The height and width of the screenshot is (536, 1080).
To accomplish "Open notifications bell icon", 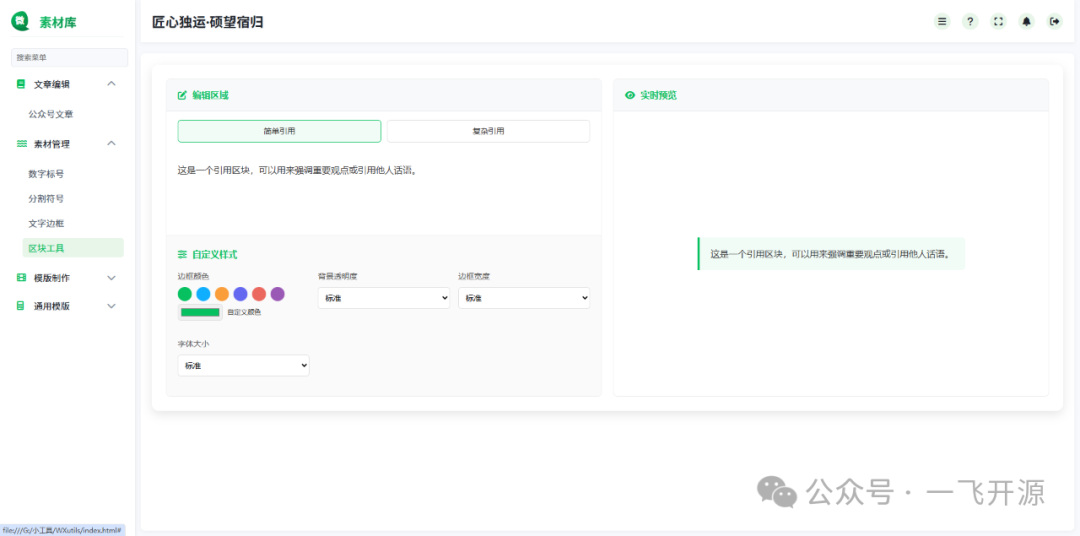I will click(x=1026, y=22).
